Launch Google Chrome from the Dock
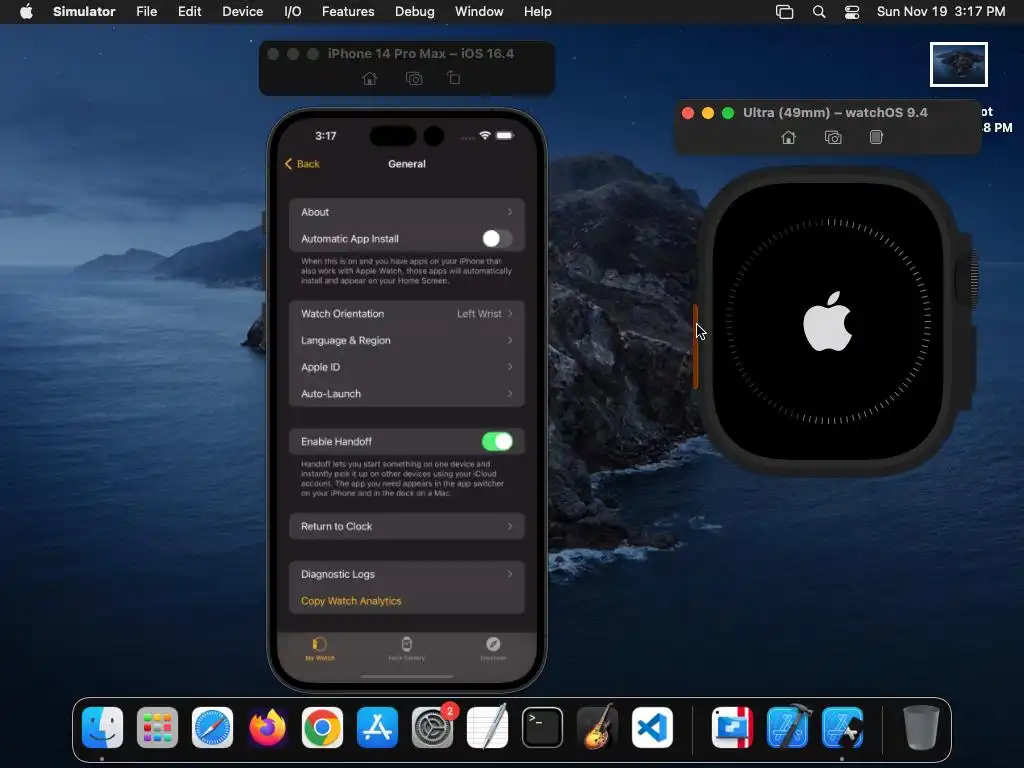Viewport: 1024px width, 768px height. (x=322, y=727)
